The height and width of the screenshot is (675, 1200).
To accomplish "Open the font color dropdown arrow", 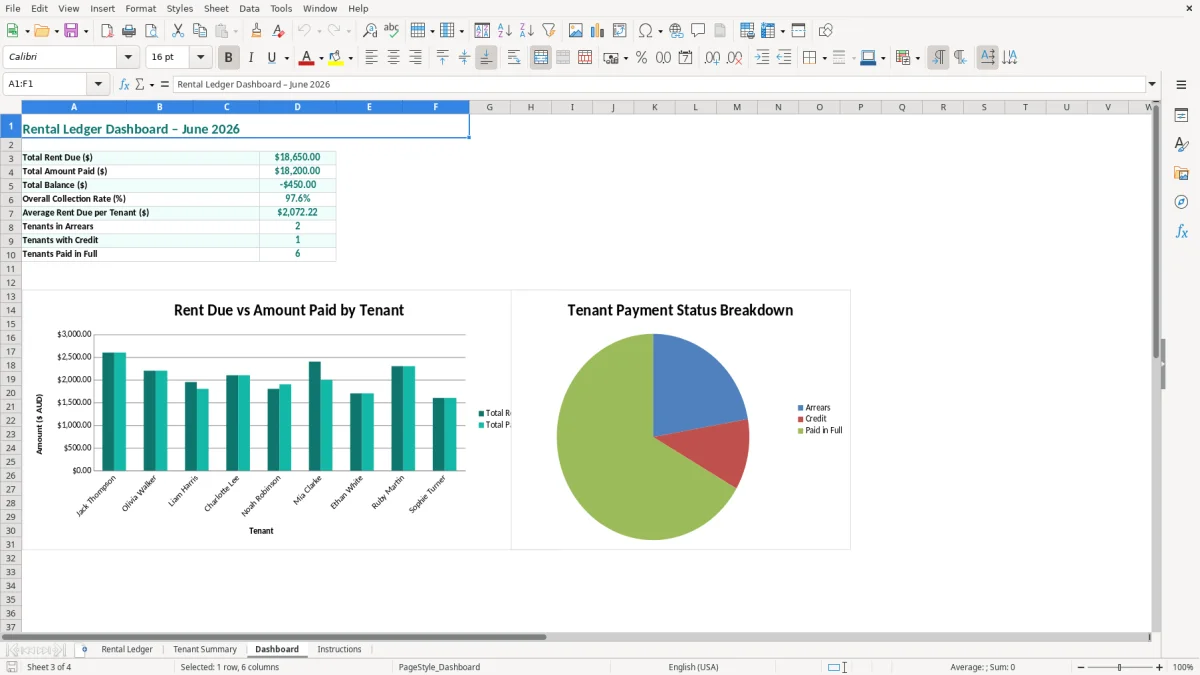I will tap(322, 59).
